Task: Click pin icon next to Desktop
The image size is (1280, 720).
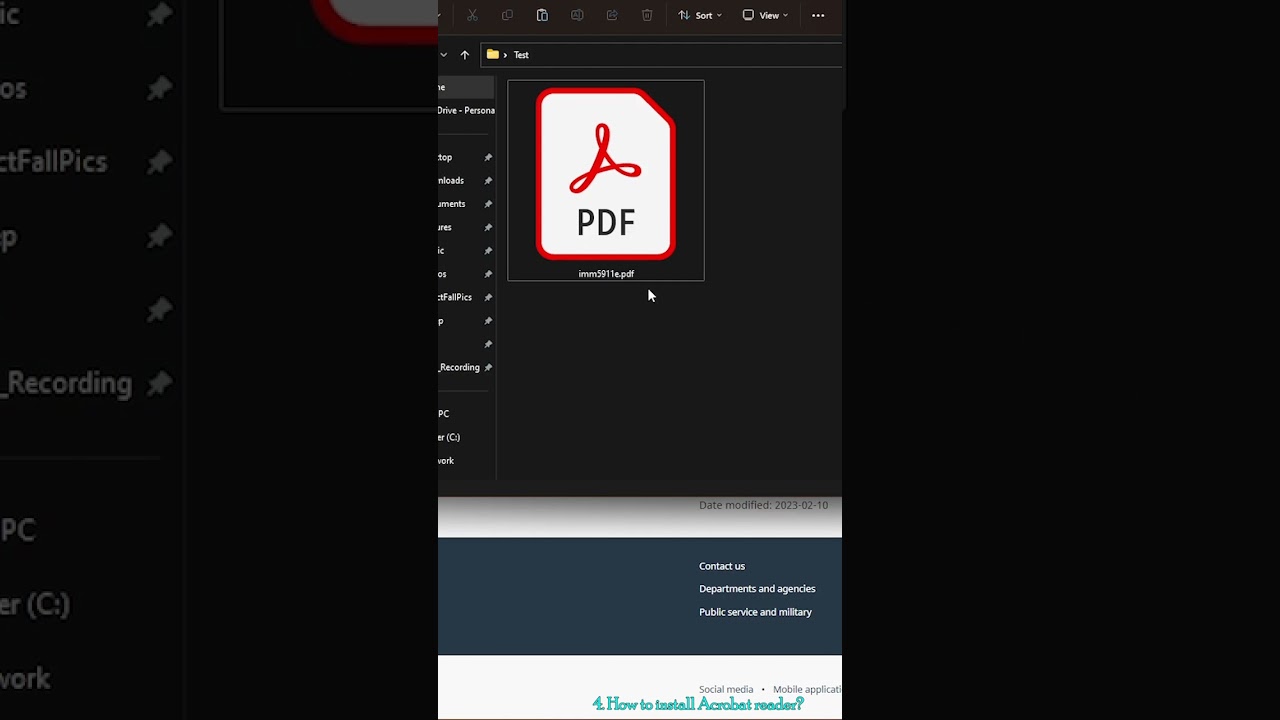Action: (488, 157)
